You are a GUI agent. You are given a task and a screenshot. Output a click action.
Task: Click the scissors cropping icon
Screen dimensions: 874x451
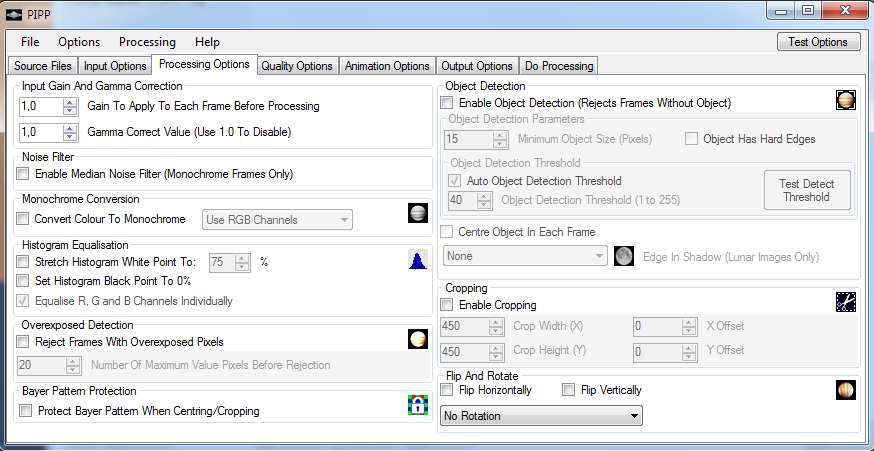(x=846, y=301)
